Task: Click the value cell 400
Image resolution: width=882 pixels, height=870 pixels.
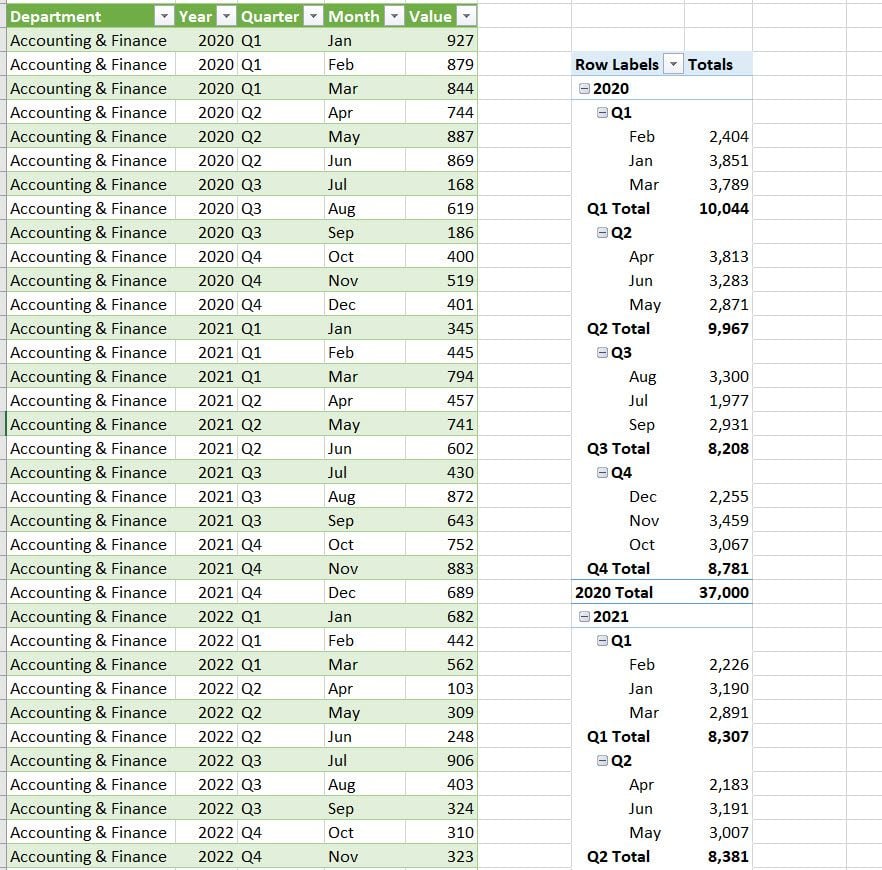Action: click(x=441, y=256)
